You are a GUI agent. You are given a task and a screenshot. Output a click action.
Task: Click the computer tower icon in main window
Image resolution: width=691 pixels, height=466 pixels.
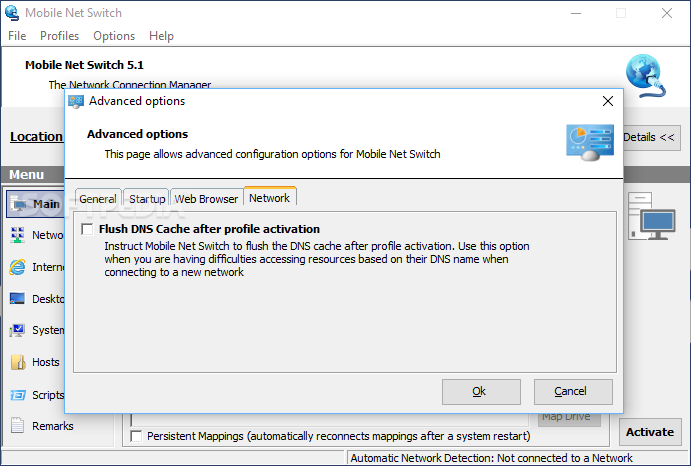click(x=651, y=216)
